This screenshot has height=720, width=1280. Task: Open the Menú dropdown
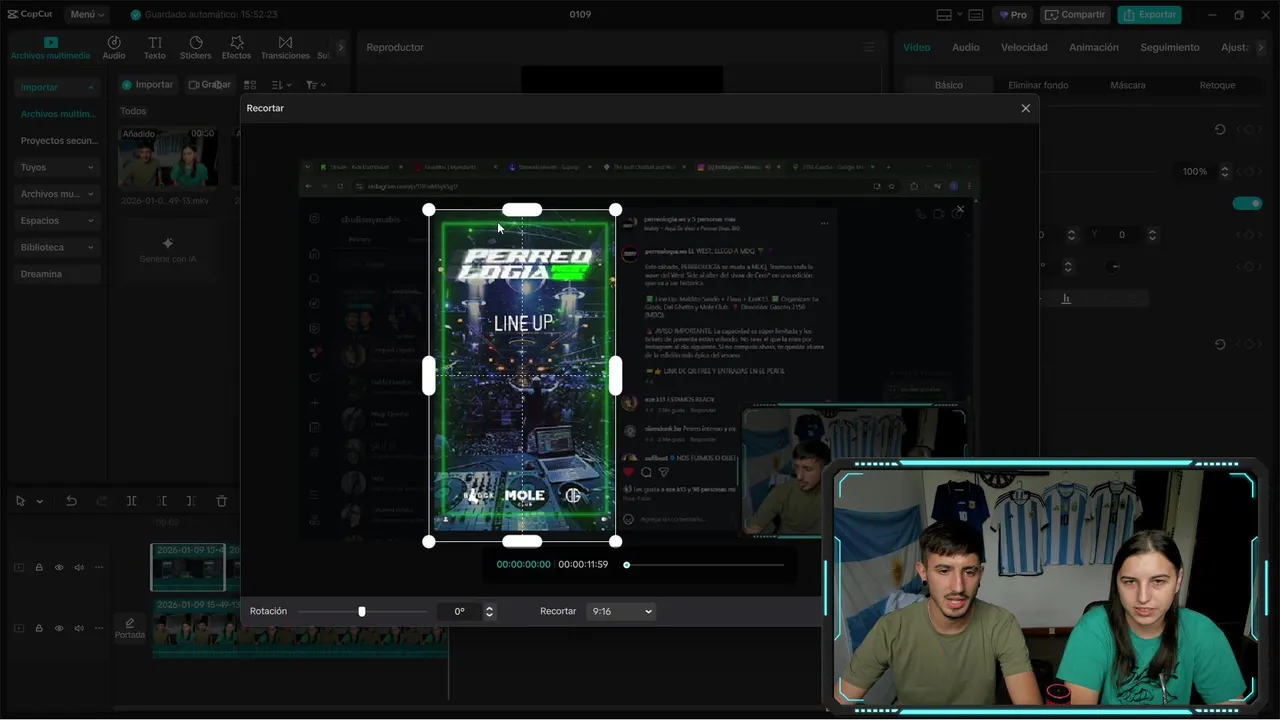tap(88, 15)
